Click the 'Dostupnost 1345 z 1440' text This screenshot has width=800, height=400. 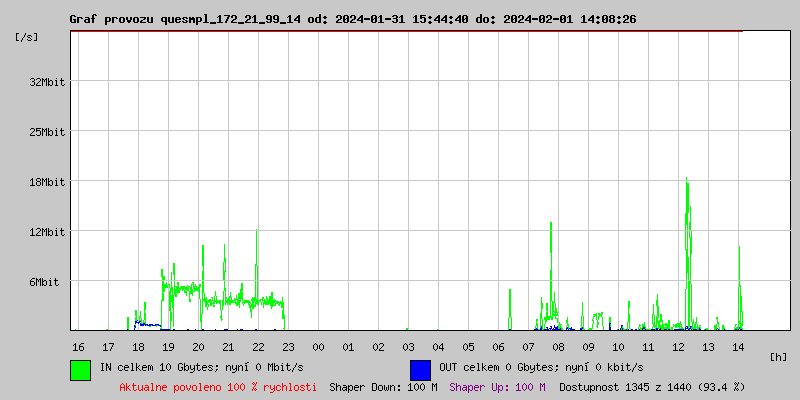point(652,387)
